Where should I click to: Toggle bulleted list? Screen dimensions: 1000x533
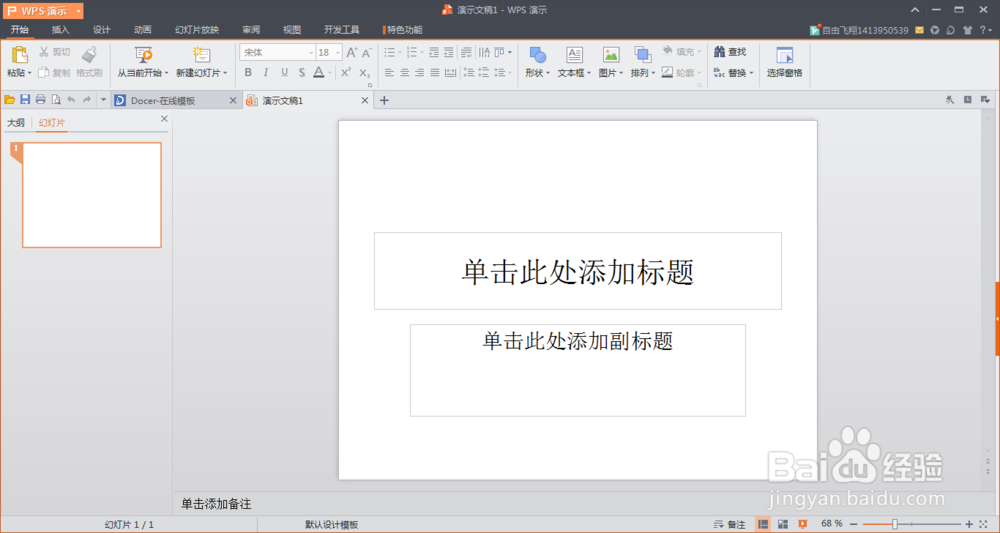click(390, 52)
